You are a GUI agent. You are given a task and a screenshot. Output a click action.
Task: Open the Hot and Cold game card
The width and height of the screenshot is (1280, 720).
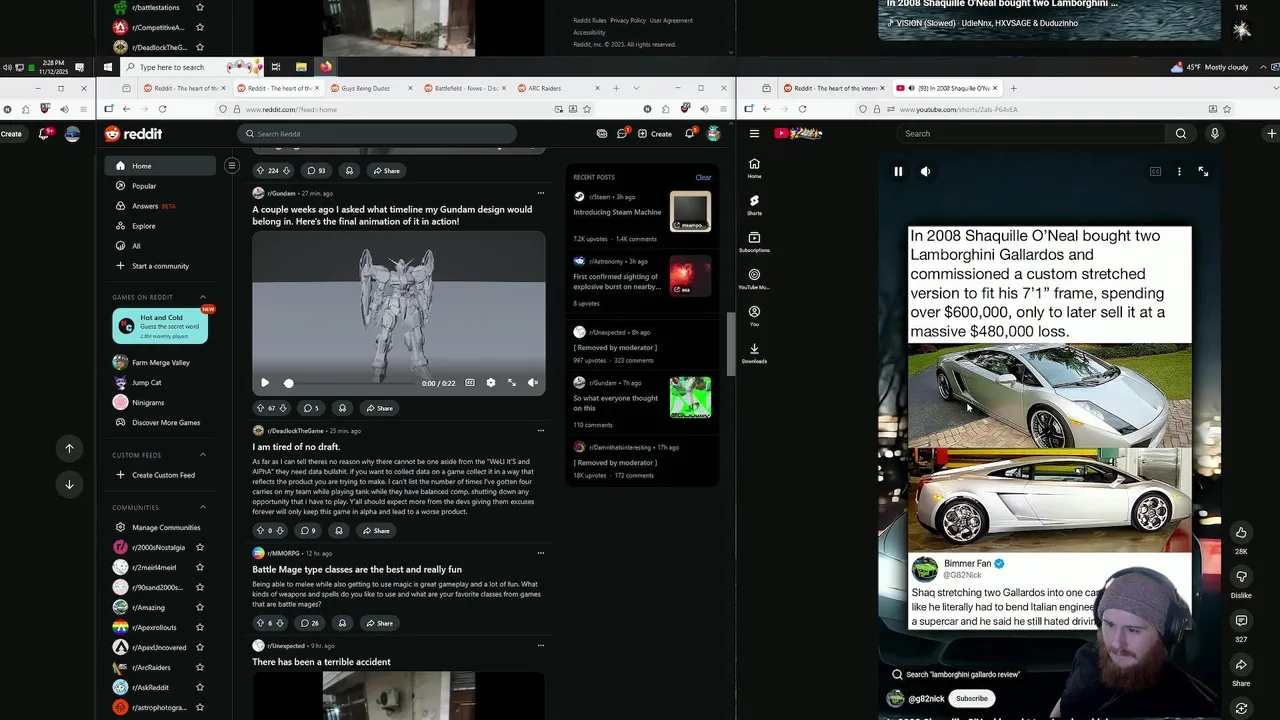click(x=160, y=325)
